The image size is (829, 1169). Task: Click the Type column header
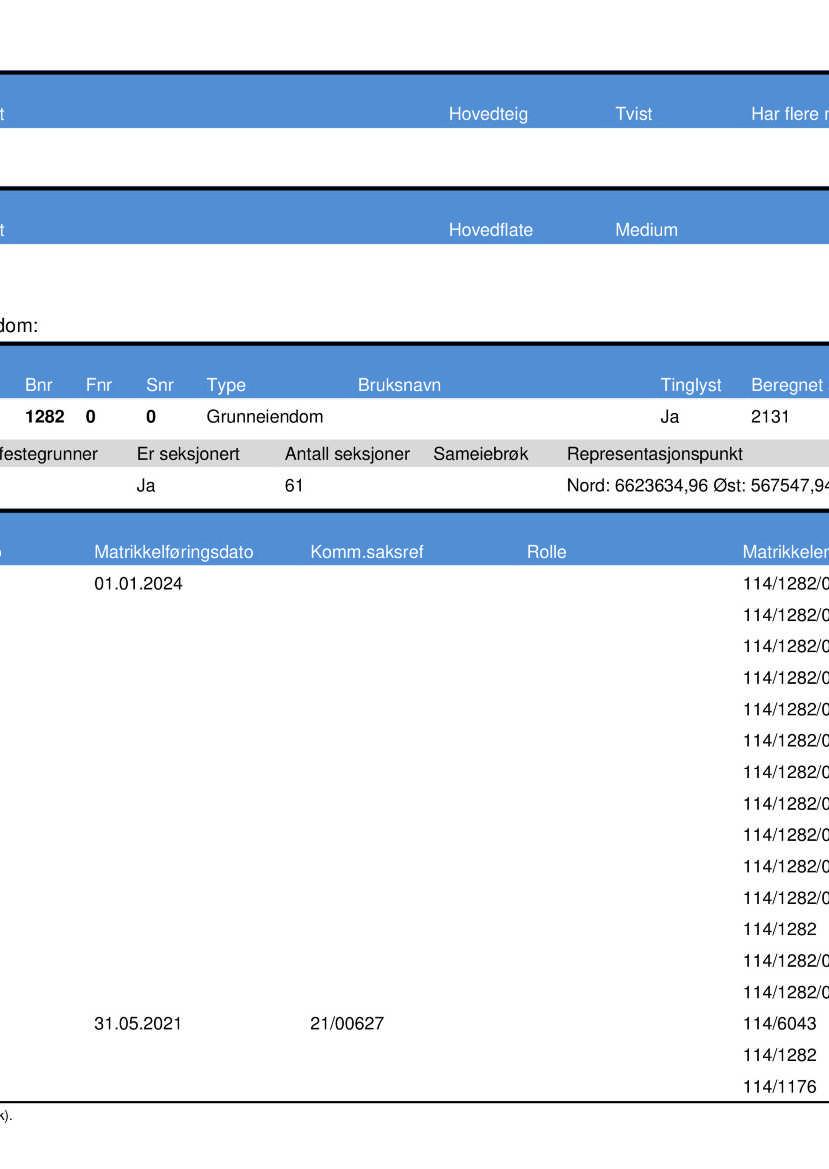(x=226, y=385)
